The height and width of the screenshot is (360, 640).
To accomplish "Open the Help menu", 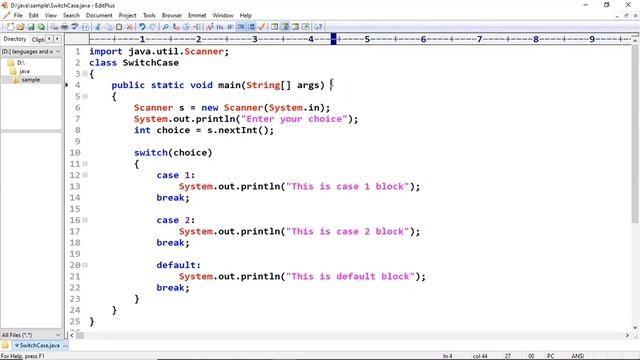I will 245,16.
